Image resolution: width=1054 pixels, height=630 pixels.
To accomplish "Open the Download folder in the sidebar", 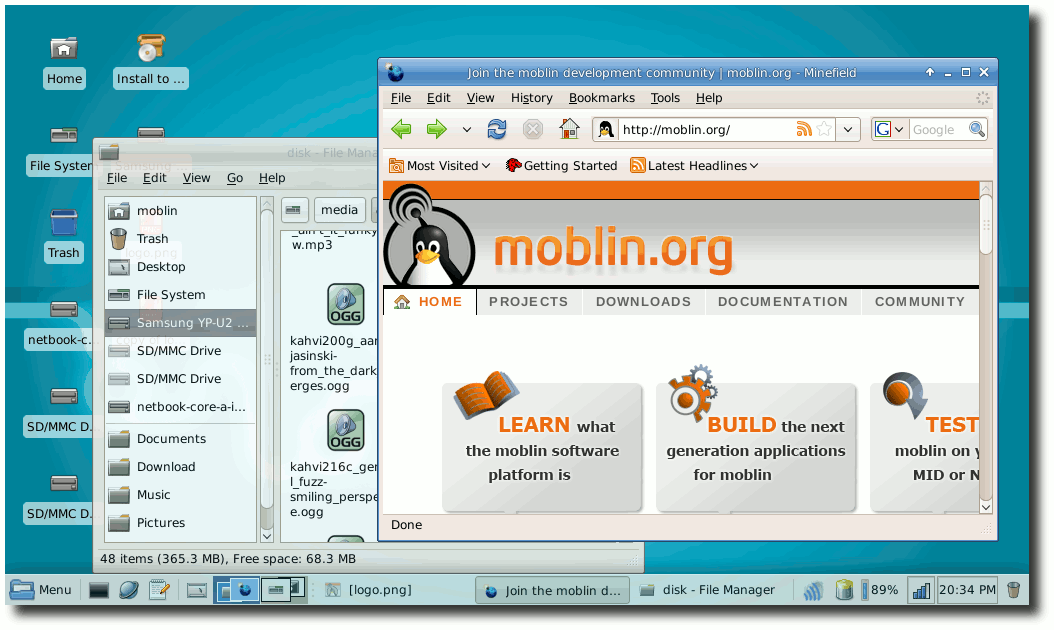I will tap(180, 467).
